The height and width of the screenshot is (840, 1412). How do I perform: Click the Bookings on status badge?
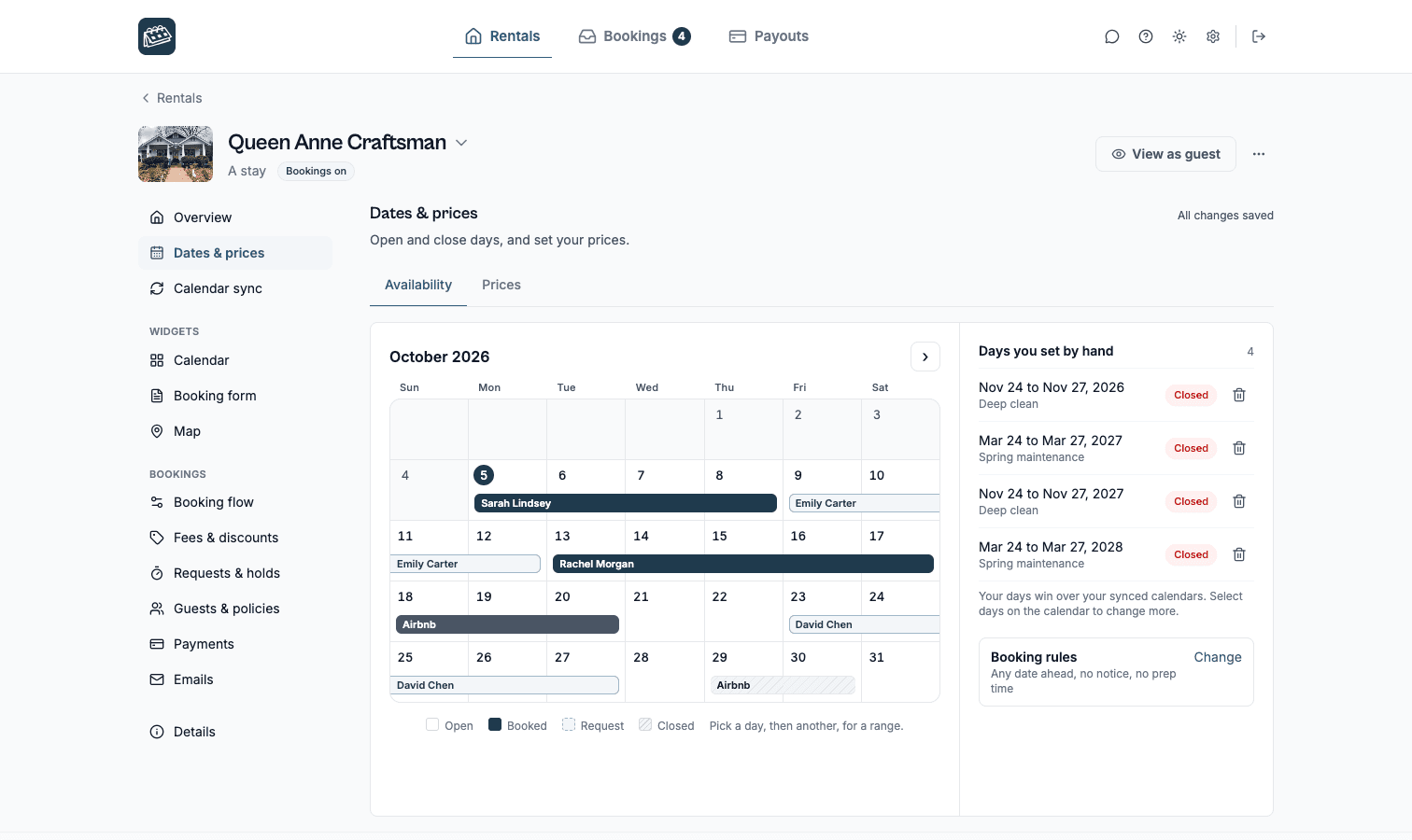pos(316,171)
